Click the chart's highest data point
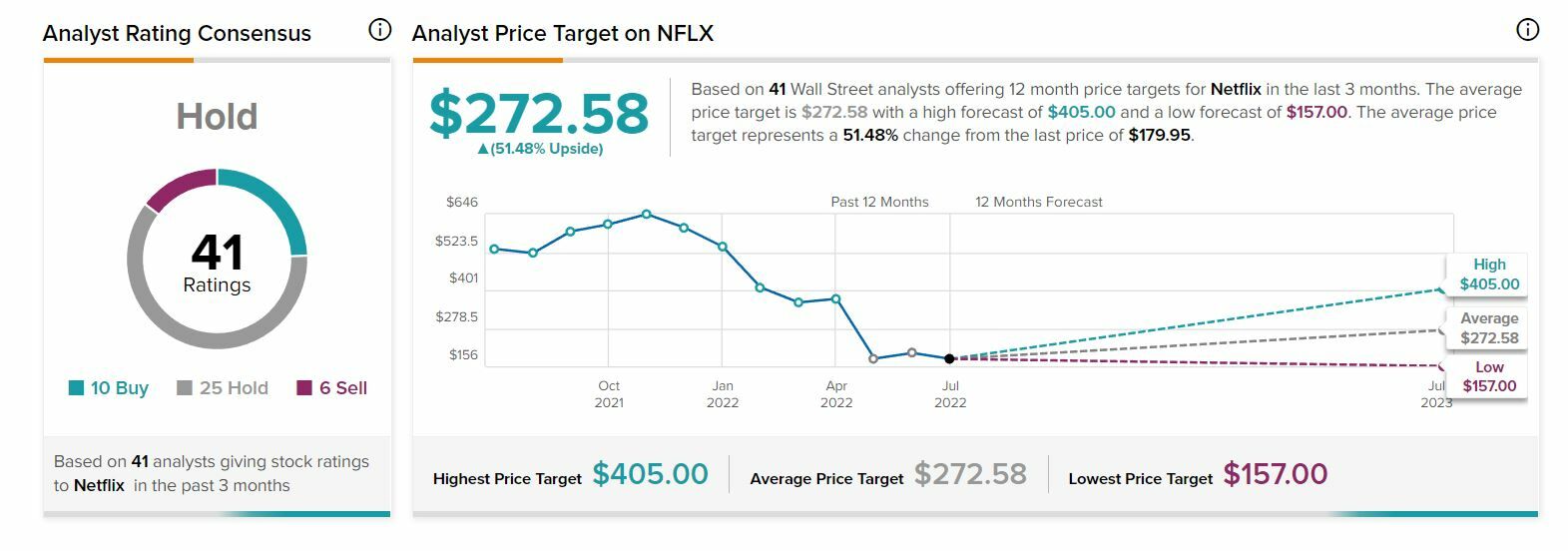Viewport: 1568px width, 551px height. point(647,214)
